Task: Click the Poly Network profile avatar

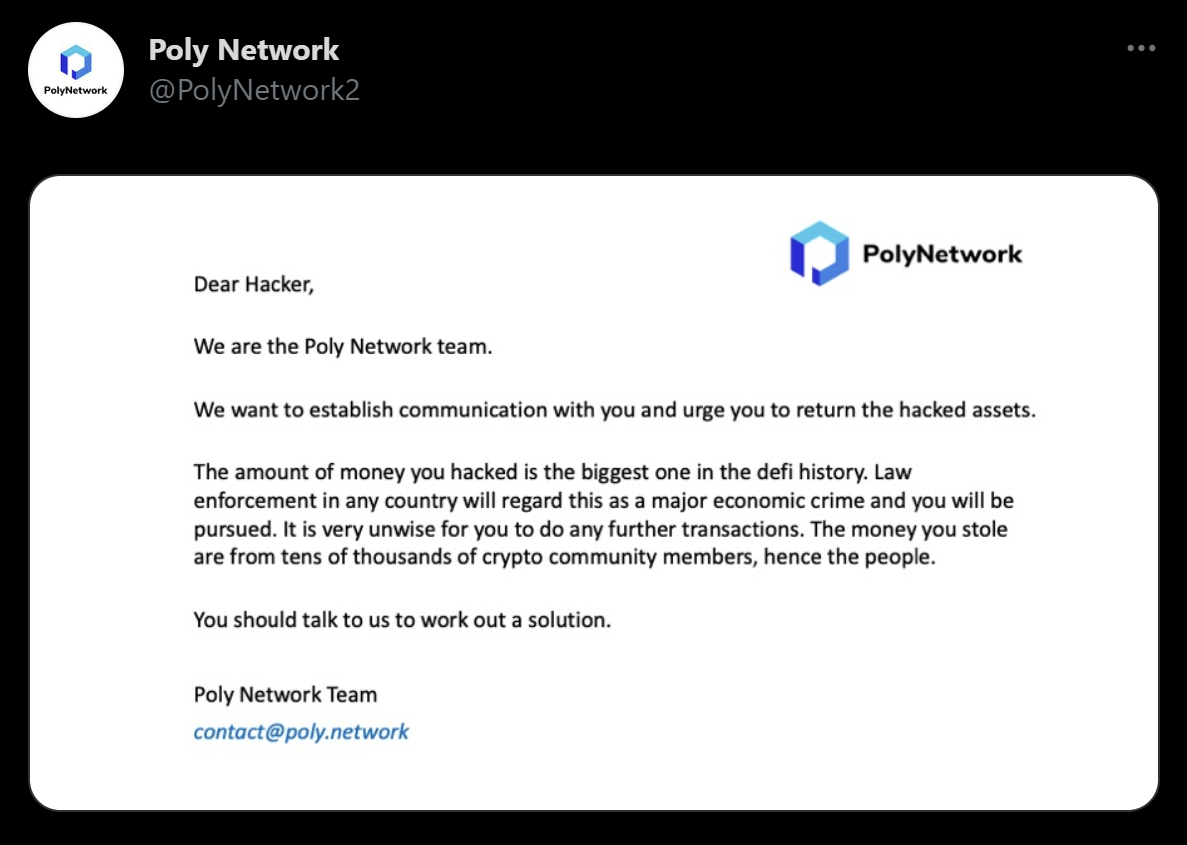Action: (75, 70)
